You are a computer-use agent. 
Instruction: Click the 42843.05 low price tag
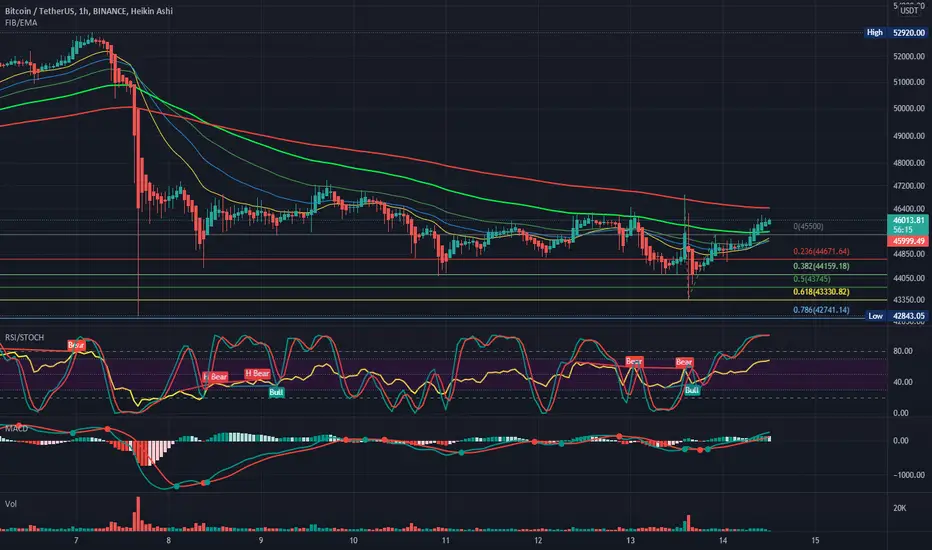pos(909,316)
